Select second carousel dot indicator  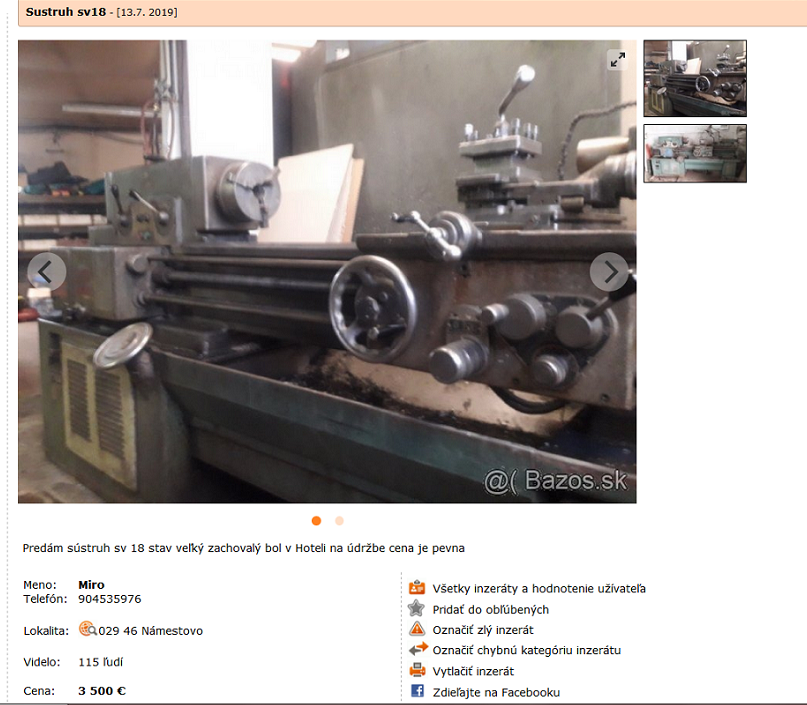(x=339, y=521)
